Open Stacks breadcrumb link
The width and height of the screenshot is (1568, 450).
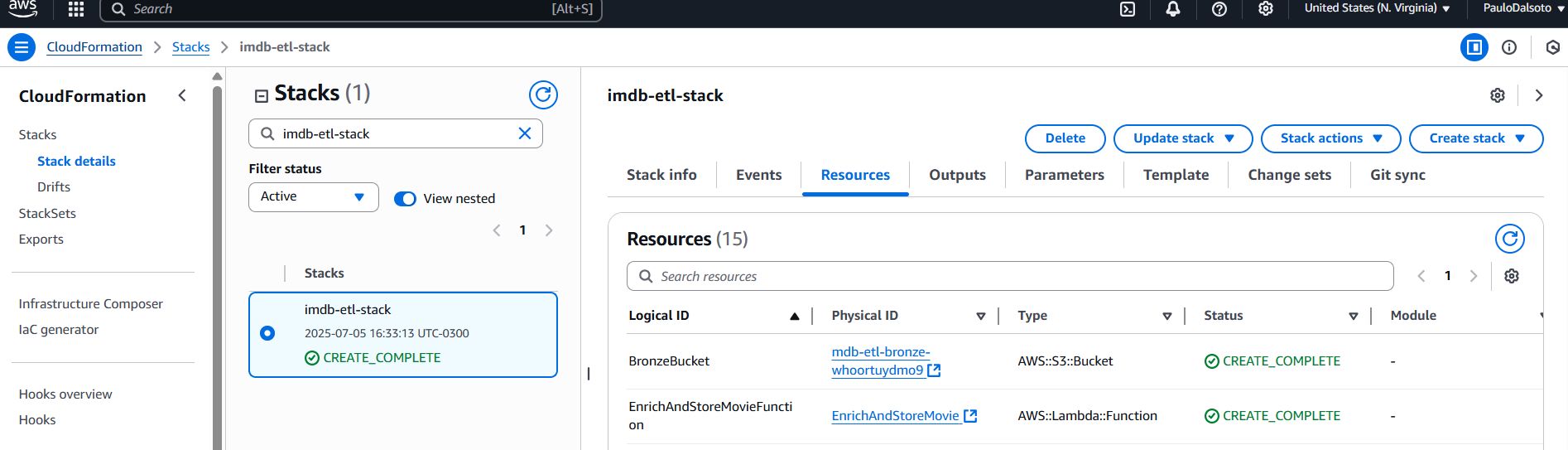[x=190, y=47]
